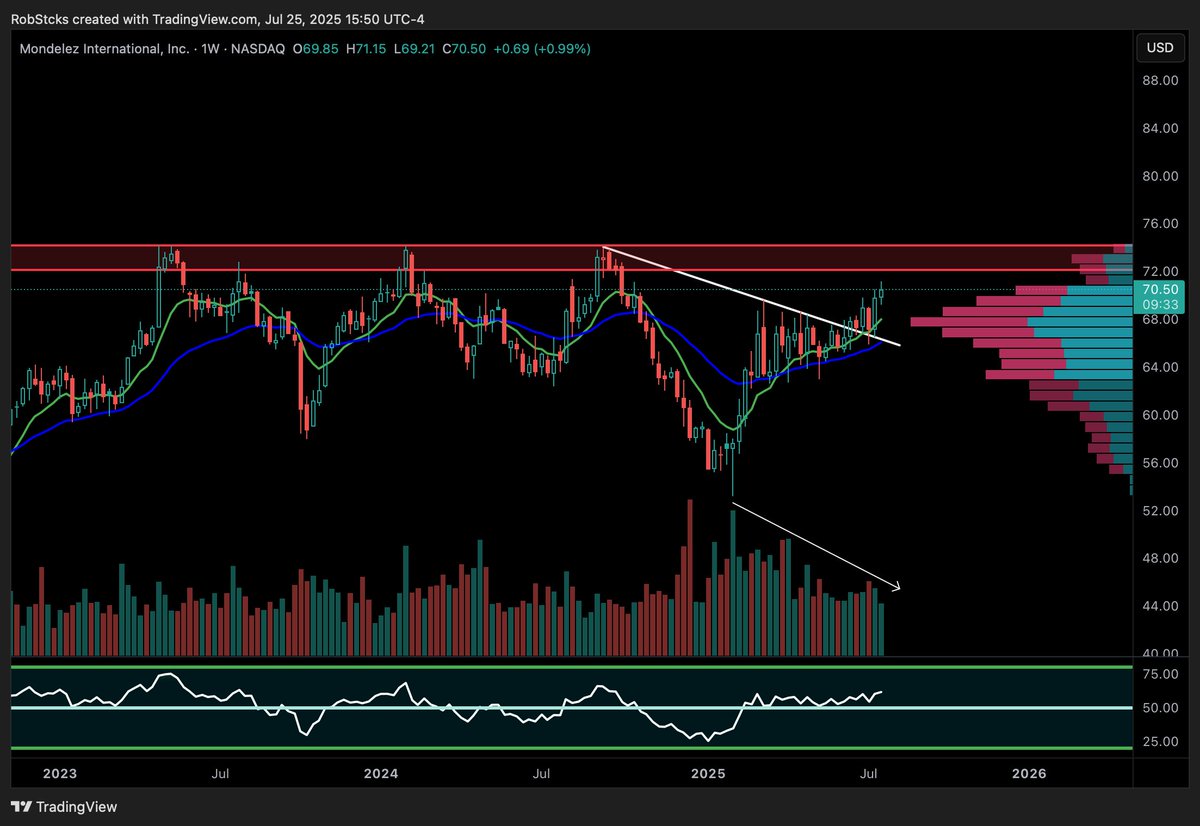Click the TradingView logo
The height and width of the screenshot is (826, 1200).
pyautogui.click(x=65, y=806)
